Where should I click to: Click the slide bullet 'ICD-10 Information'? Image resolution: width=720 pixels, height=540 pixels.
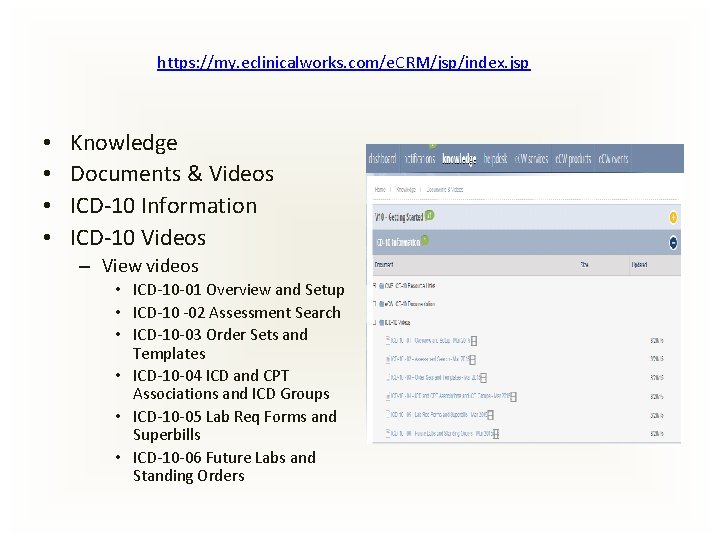tap(163, 205)
